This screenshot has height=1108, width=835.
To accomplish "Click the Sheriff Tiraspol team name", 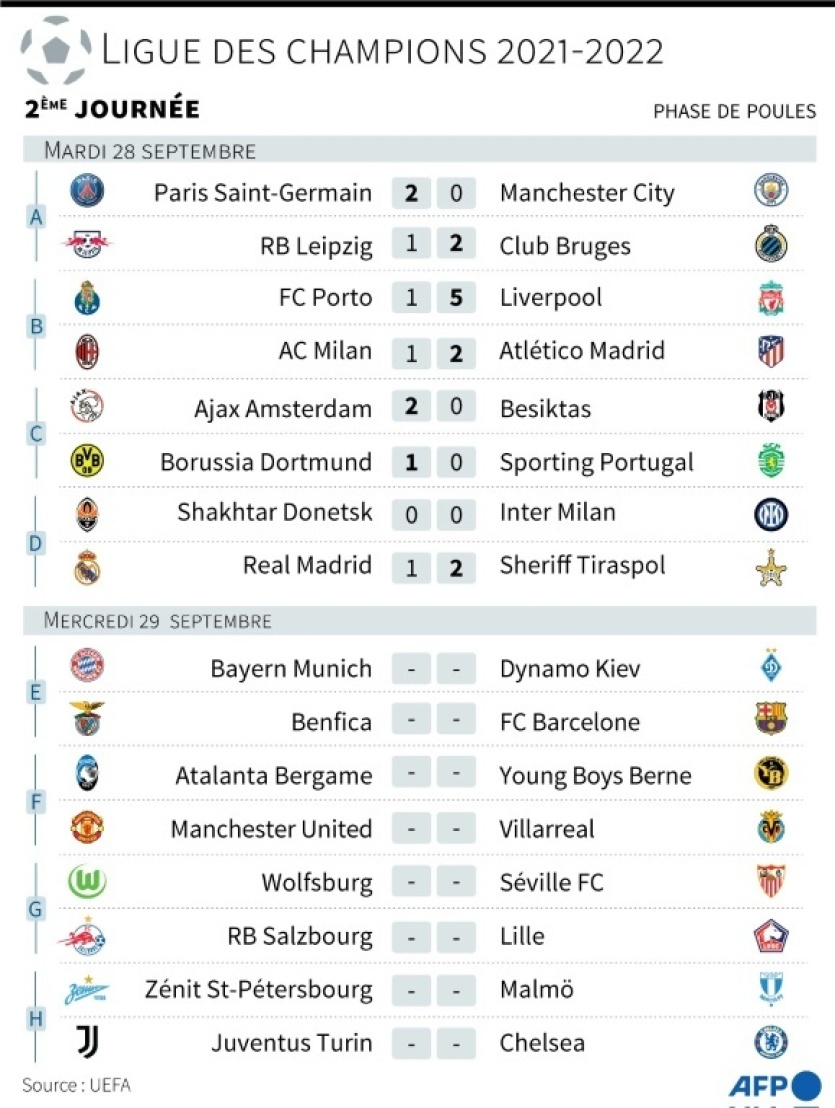I will (582, 565).
